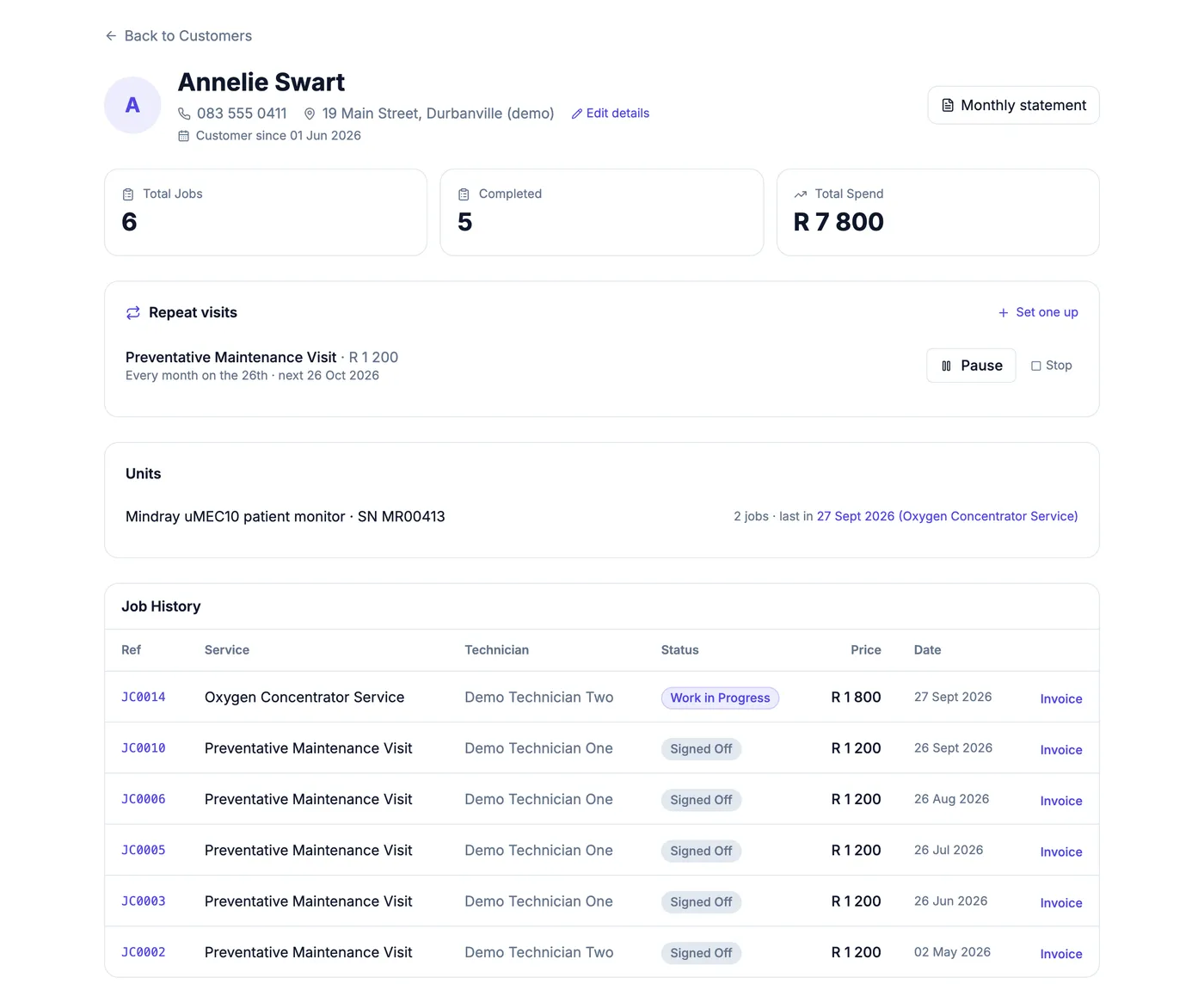This screenshot has height=990, width=1204.
Task: Click the R 7 800 total spend value
Action: pos(838,222)
